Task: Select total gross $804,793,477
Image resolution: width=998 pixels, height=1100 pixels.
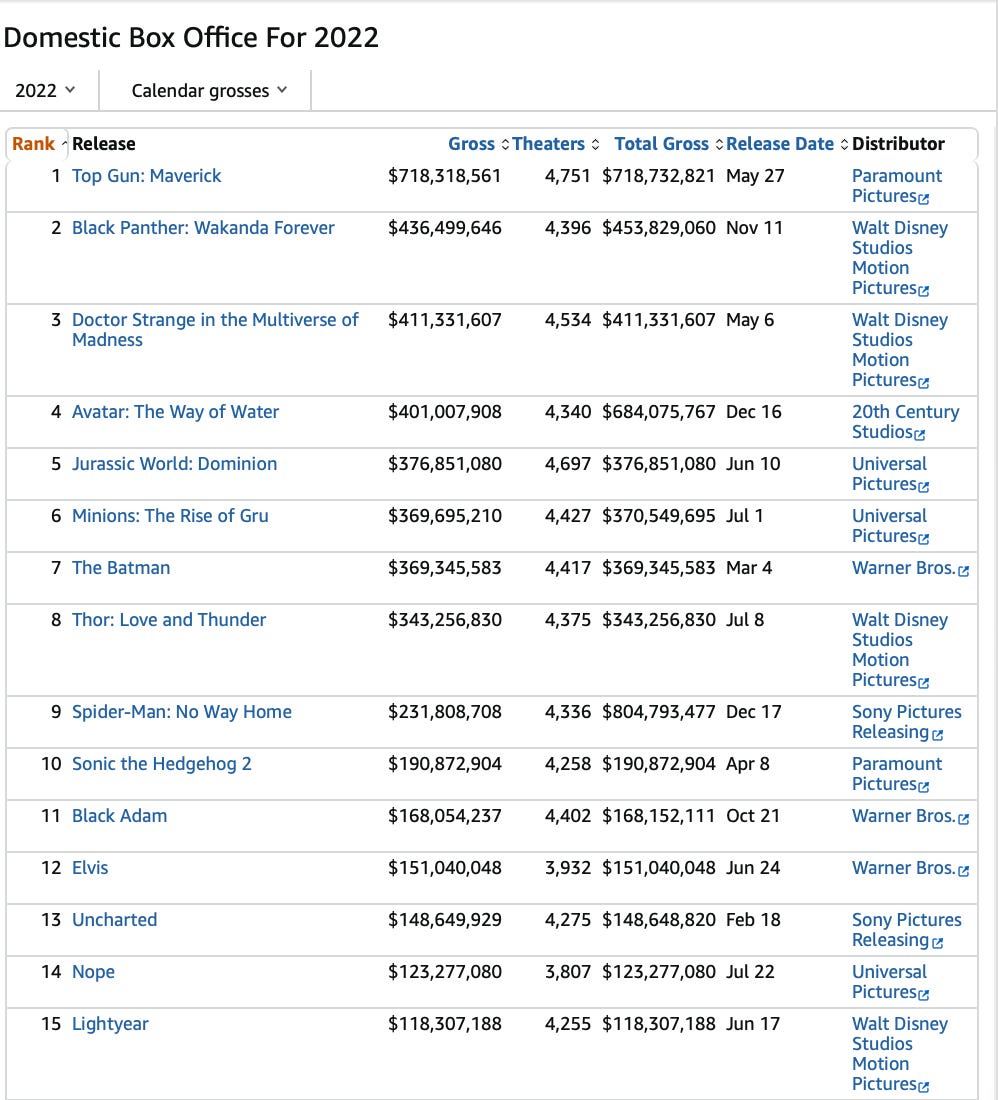Action: (659, 711)
